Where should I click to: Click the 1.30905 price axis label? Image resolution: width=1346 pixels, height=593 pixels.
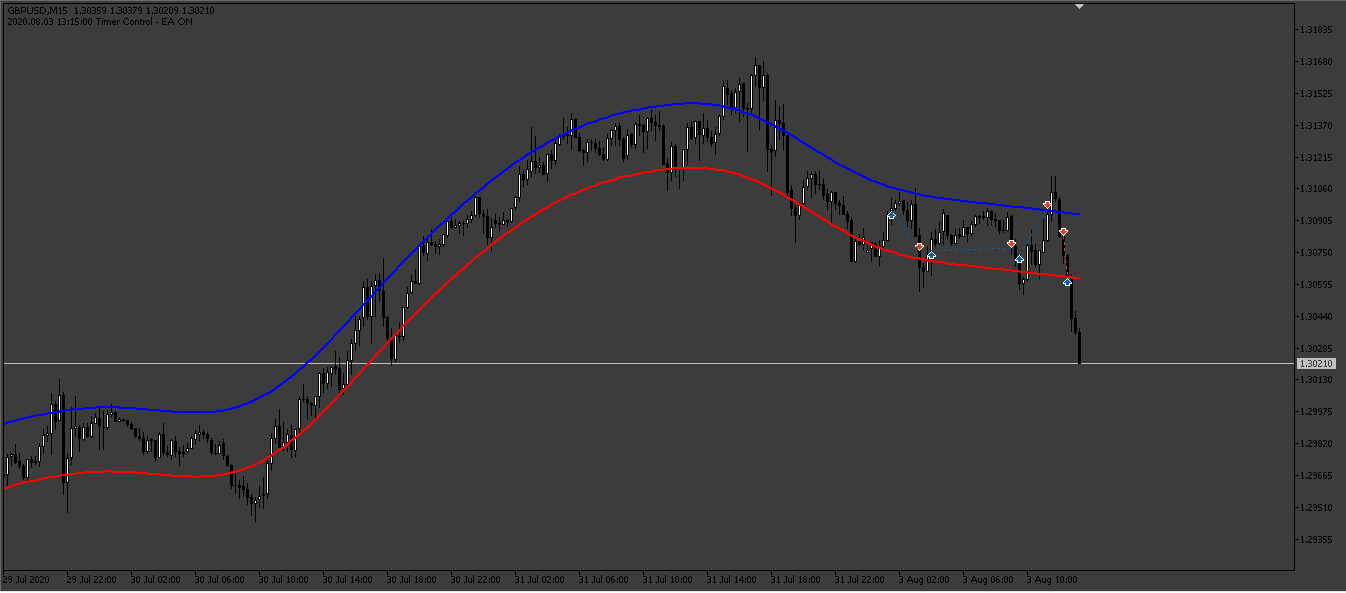(1317, 221)
